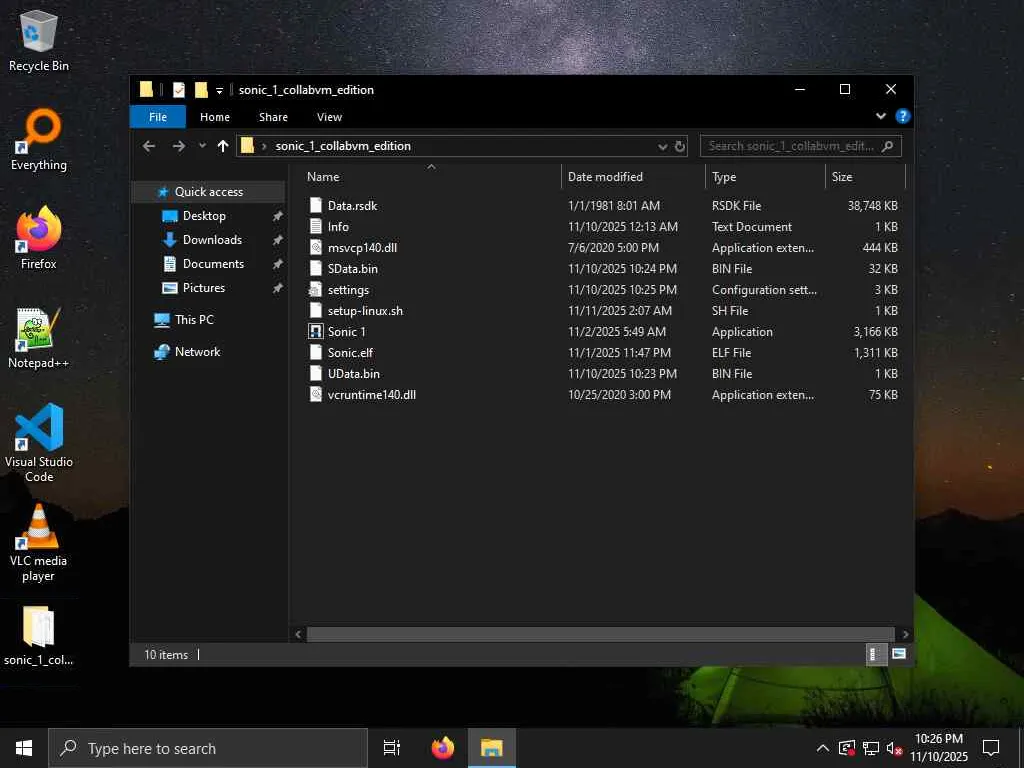The height and width of the screenshot is (768, 1024).
Task: Click the address bar path field
Action: click(461, 146)
